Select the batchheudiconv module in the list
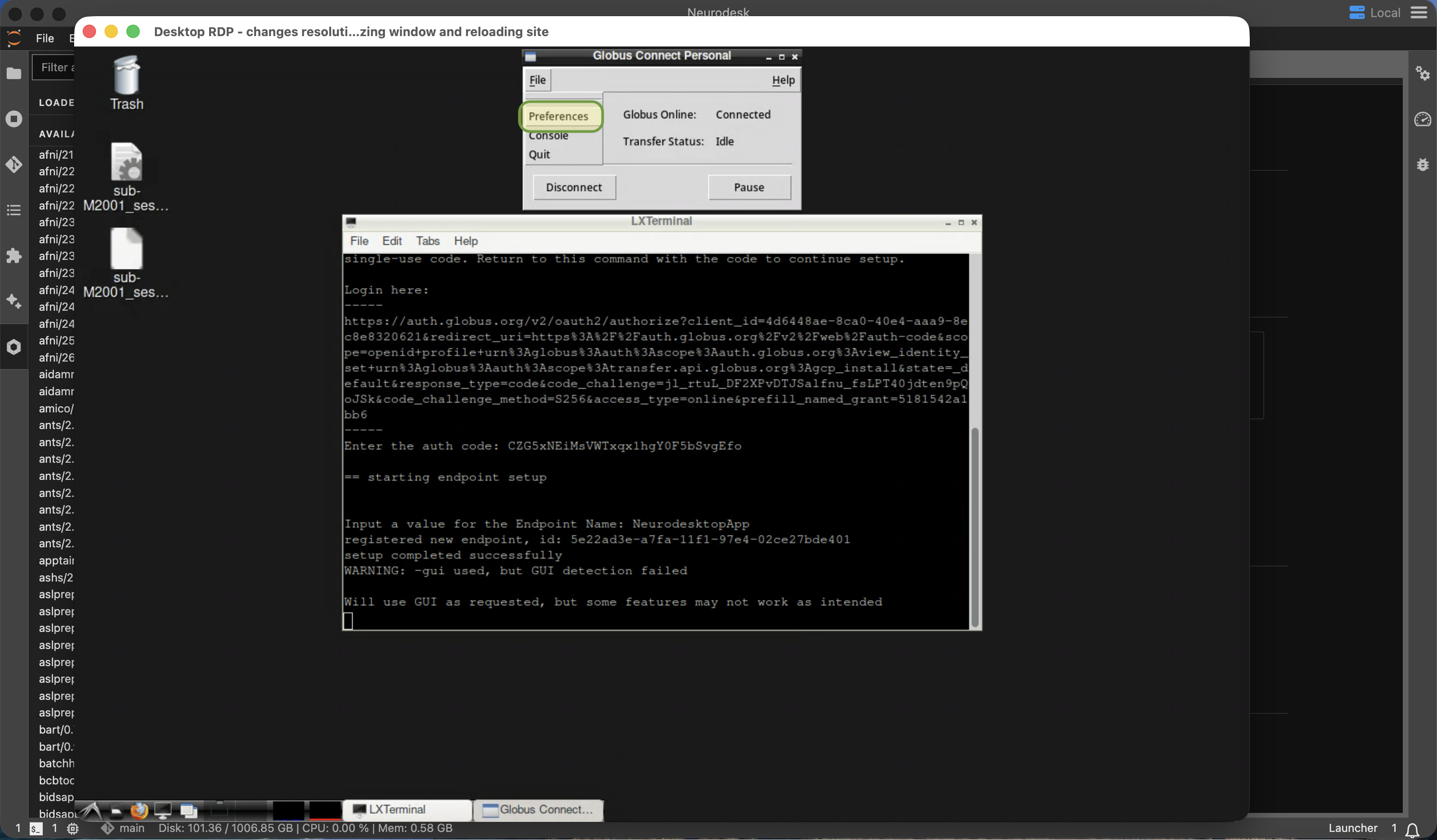Screen dimensions: 1437x840 56,763
